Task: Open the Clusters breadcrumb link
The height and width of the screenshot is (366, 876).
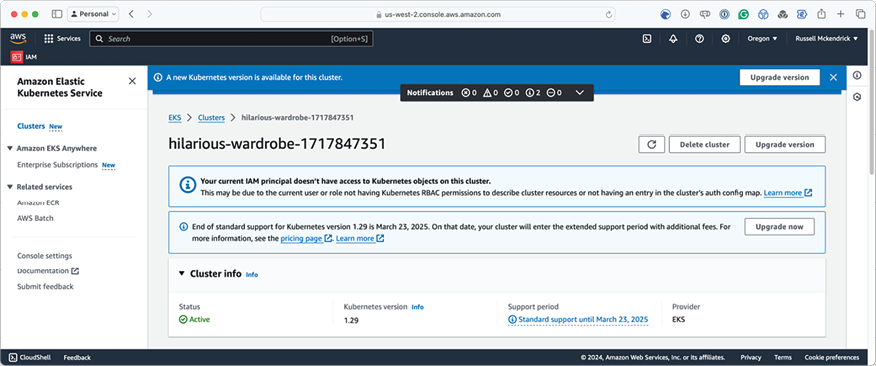Action: pos(211,117)
